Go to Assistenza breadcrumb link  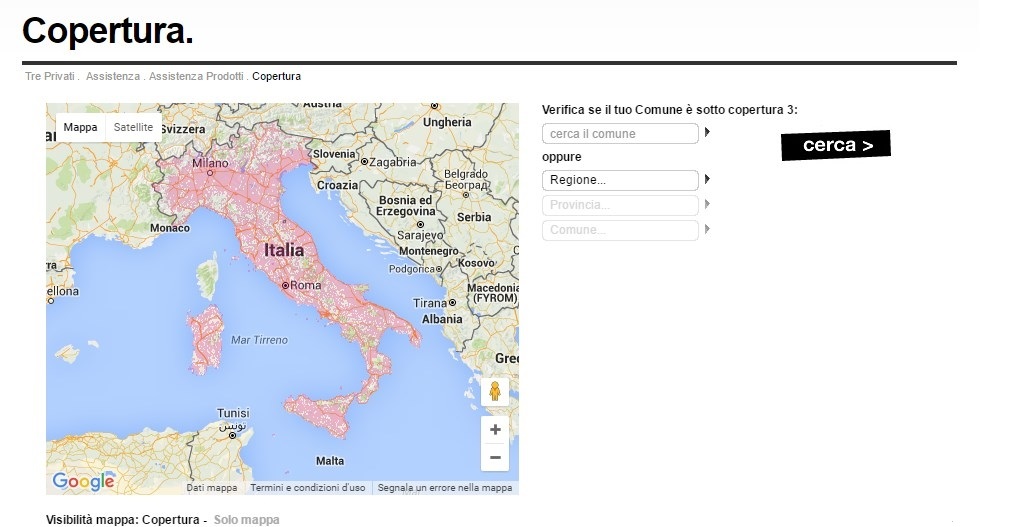(112, 77)
